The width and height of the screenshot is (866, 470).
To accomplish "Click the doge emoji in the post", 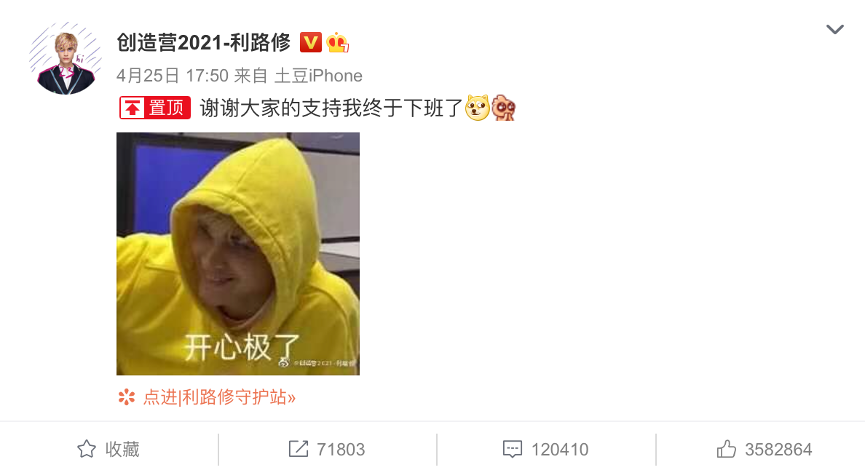I will click(x=477, y=108).
